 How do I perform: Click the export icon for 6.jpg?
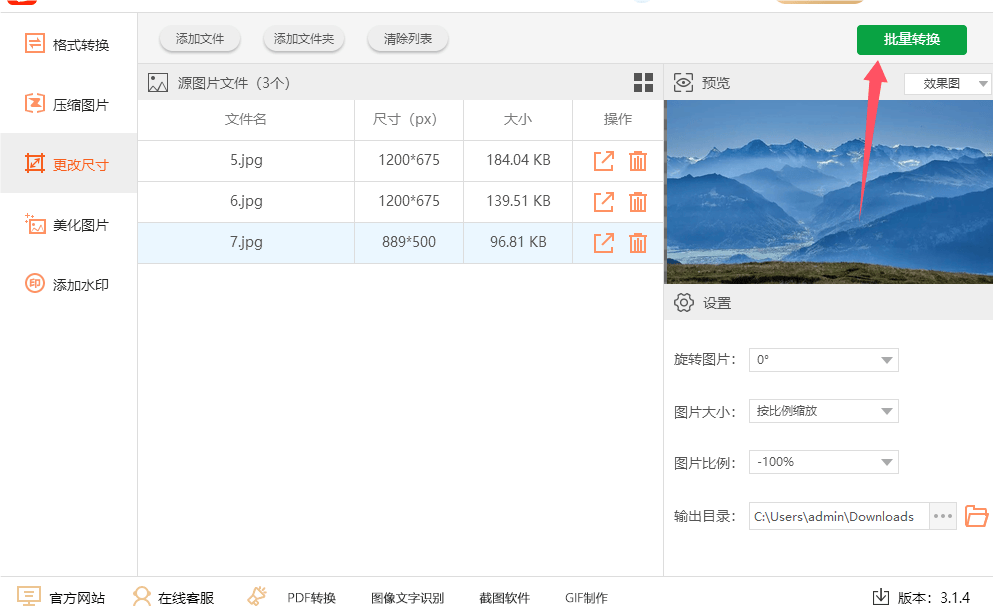[x=604, y=201]
